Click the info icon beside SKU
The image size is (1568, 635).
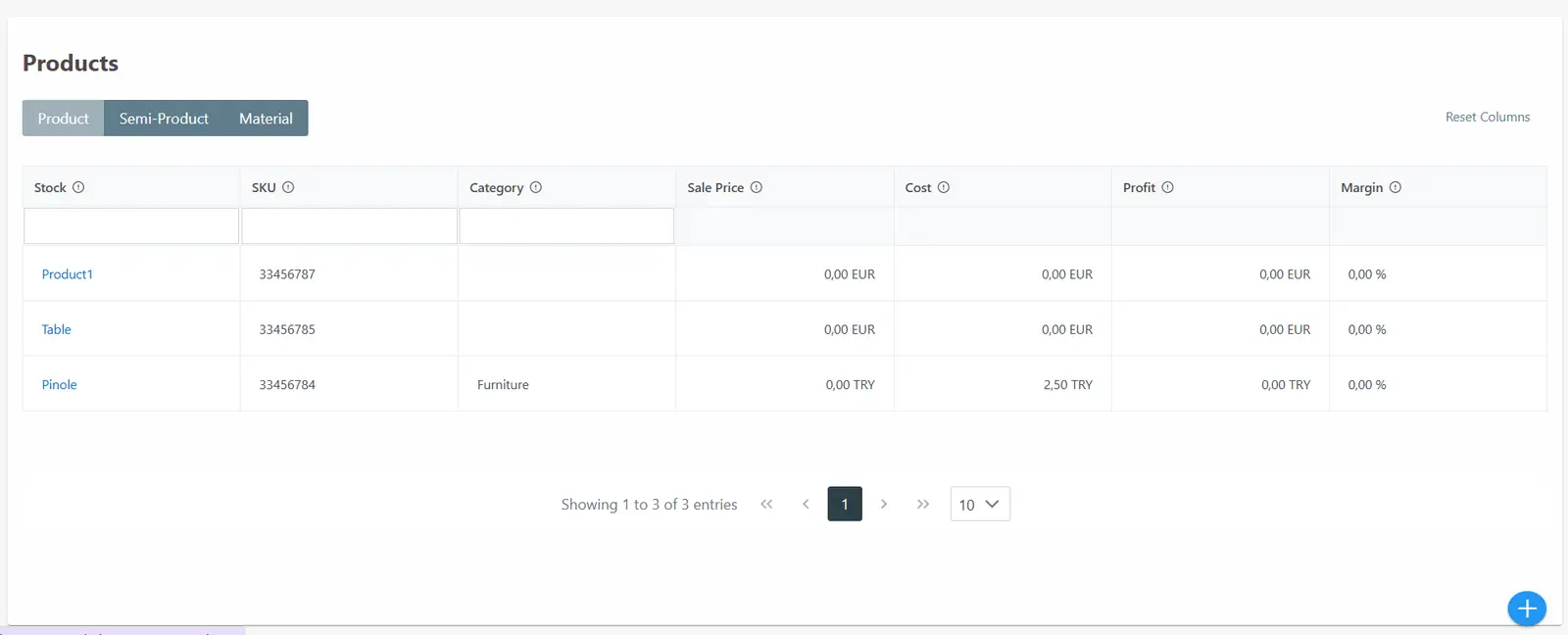[288, 187]
